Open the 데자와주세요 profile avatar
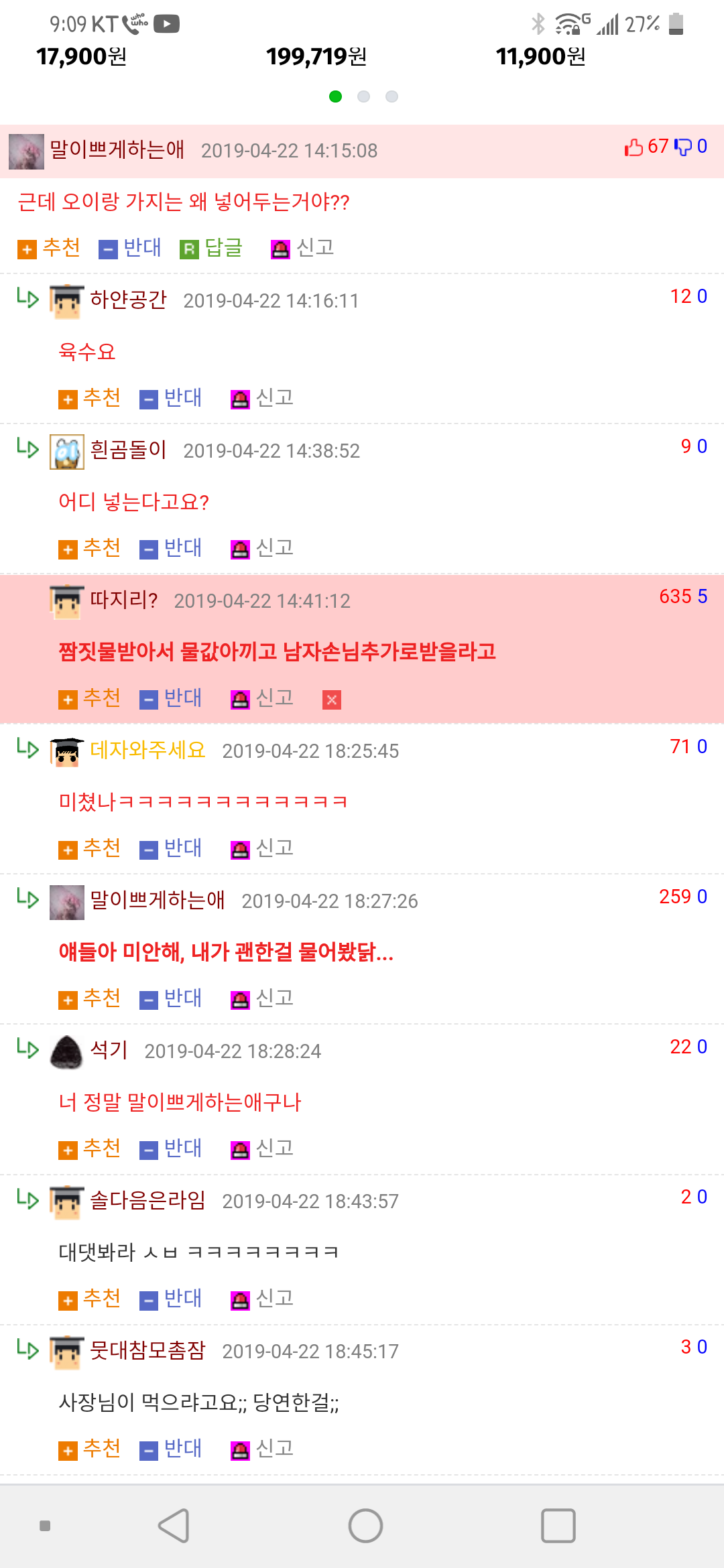The width and height of the screenshot is (724, 1568). [67, 751]
